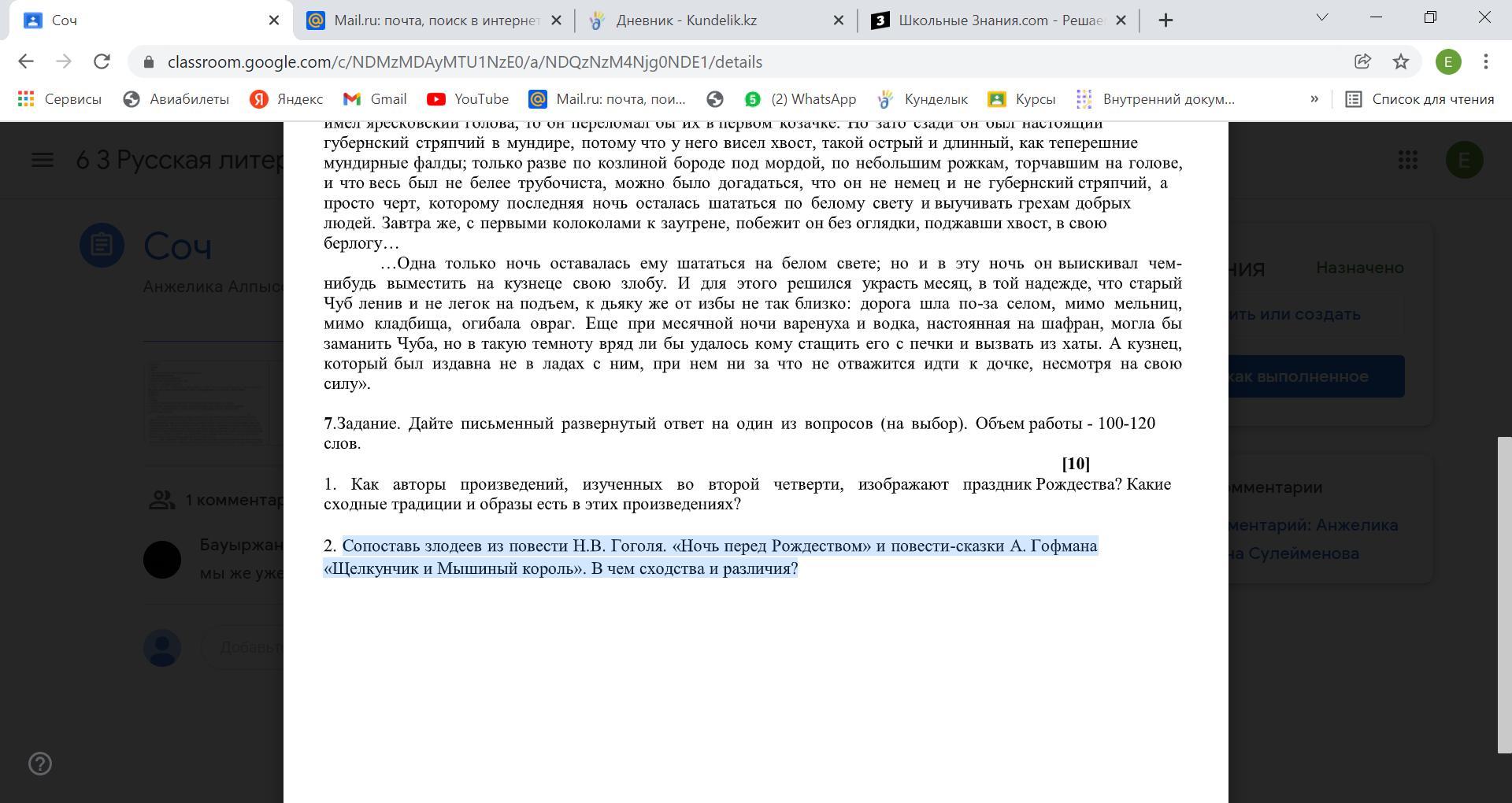
Task: Close the Mail.ru tab
Action: pyautogui.click(x=556, y=20)
